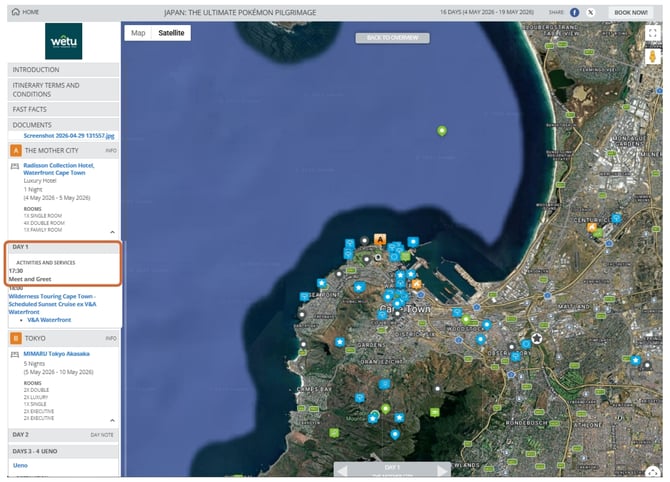The height and width of the screenshot is (482, 670).
Task: Click orange A marker on map
Action: (380, 239)
